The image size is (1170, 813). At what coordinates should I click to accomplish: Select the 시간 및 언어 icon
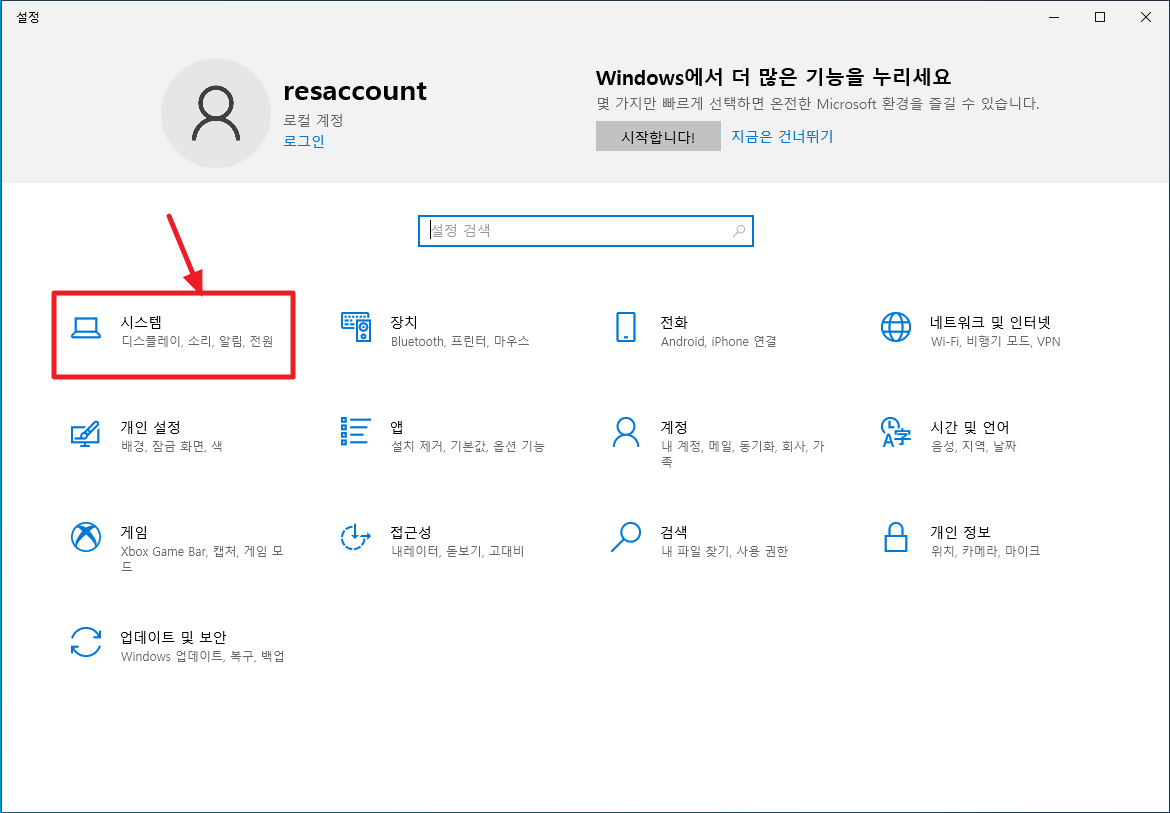(x=895, y=432)
